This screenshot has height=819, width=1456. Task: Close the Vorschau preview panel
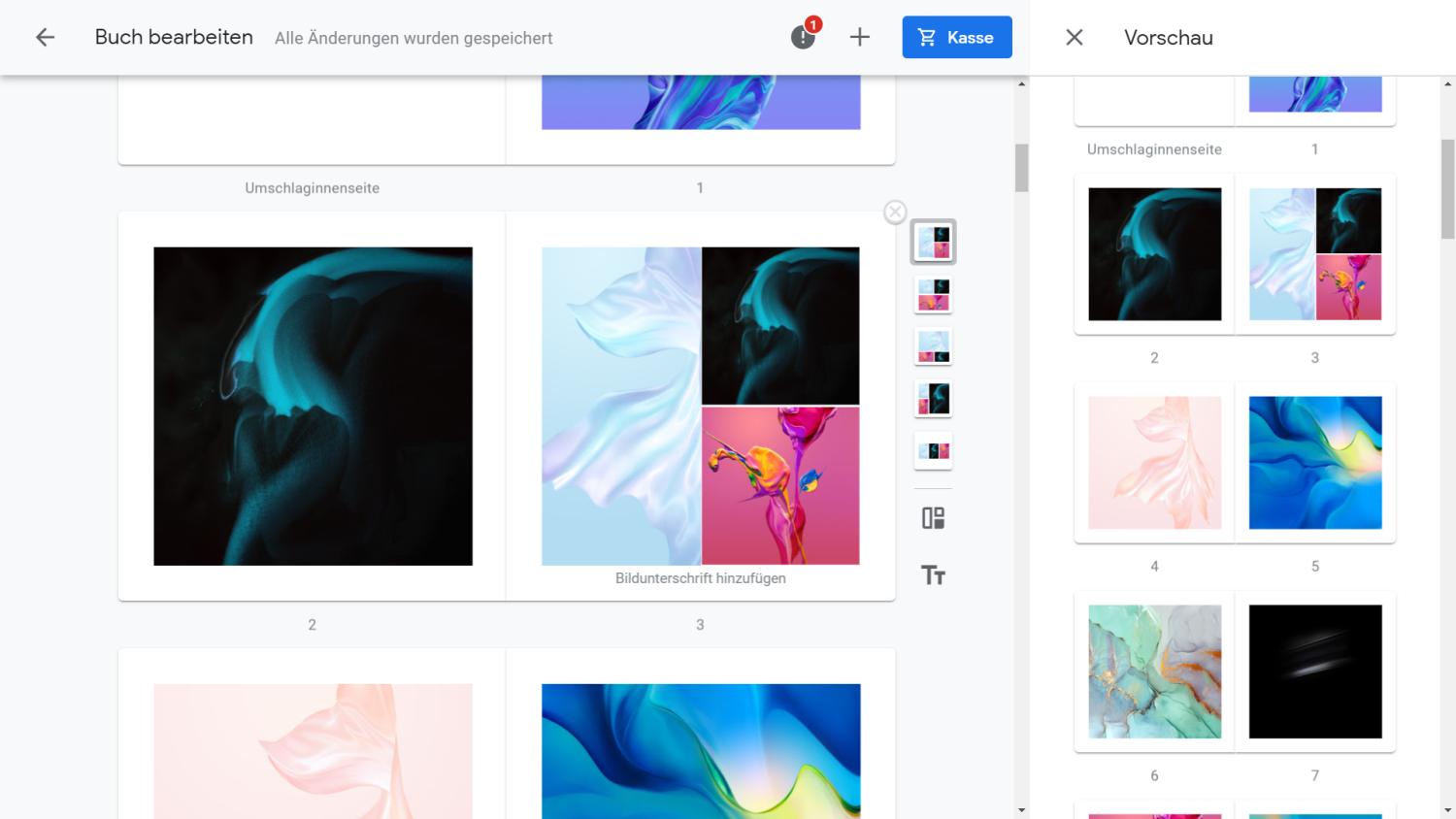1074,38
